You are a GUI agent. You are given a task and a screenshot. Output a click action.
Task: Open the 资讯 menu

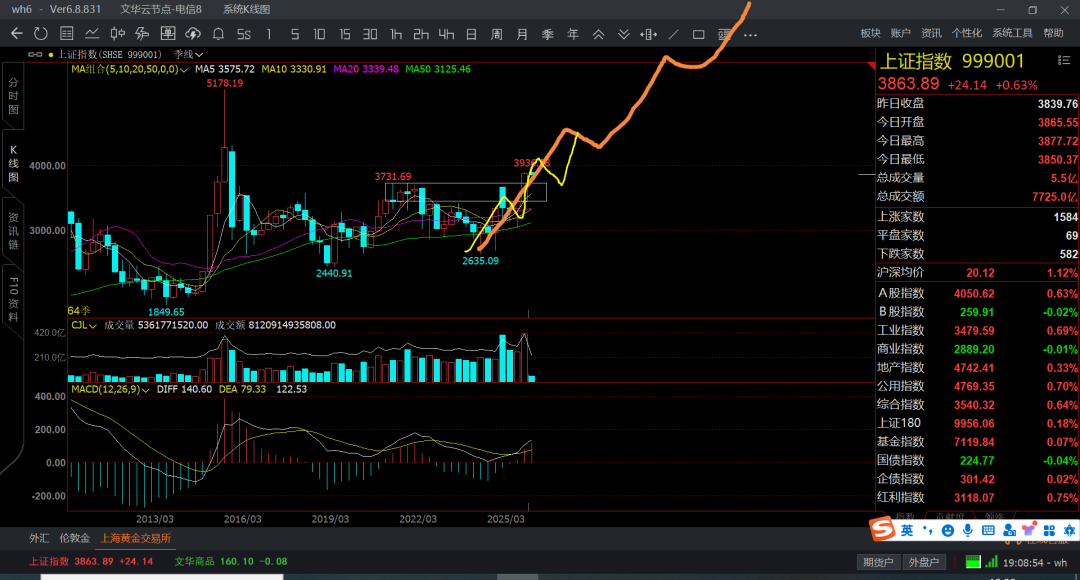tap(931, 33)
